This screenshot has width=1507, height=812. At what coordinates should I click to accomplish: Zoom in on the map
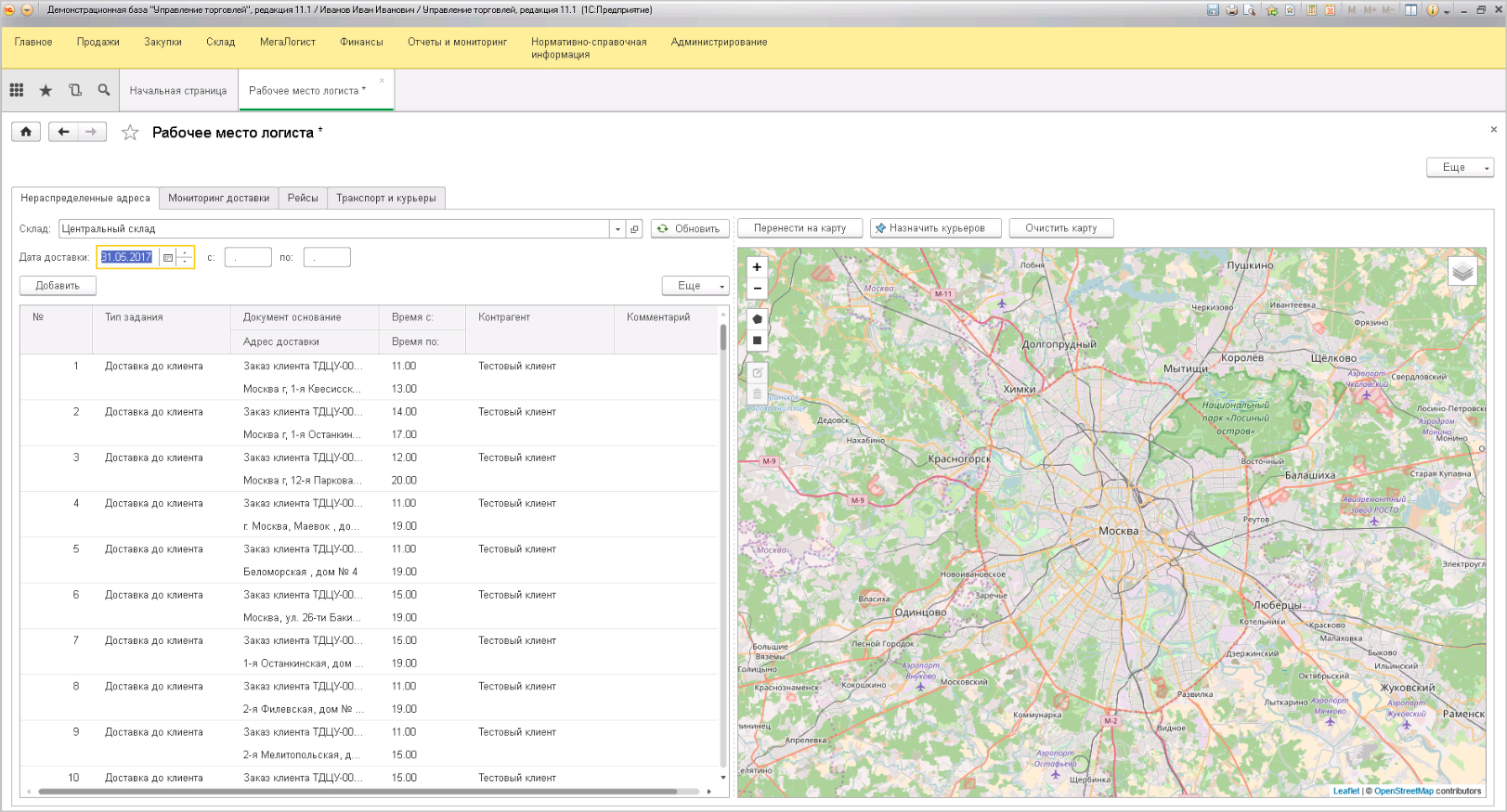click(x=757, y=267)
